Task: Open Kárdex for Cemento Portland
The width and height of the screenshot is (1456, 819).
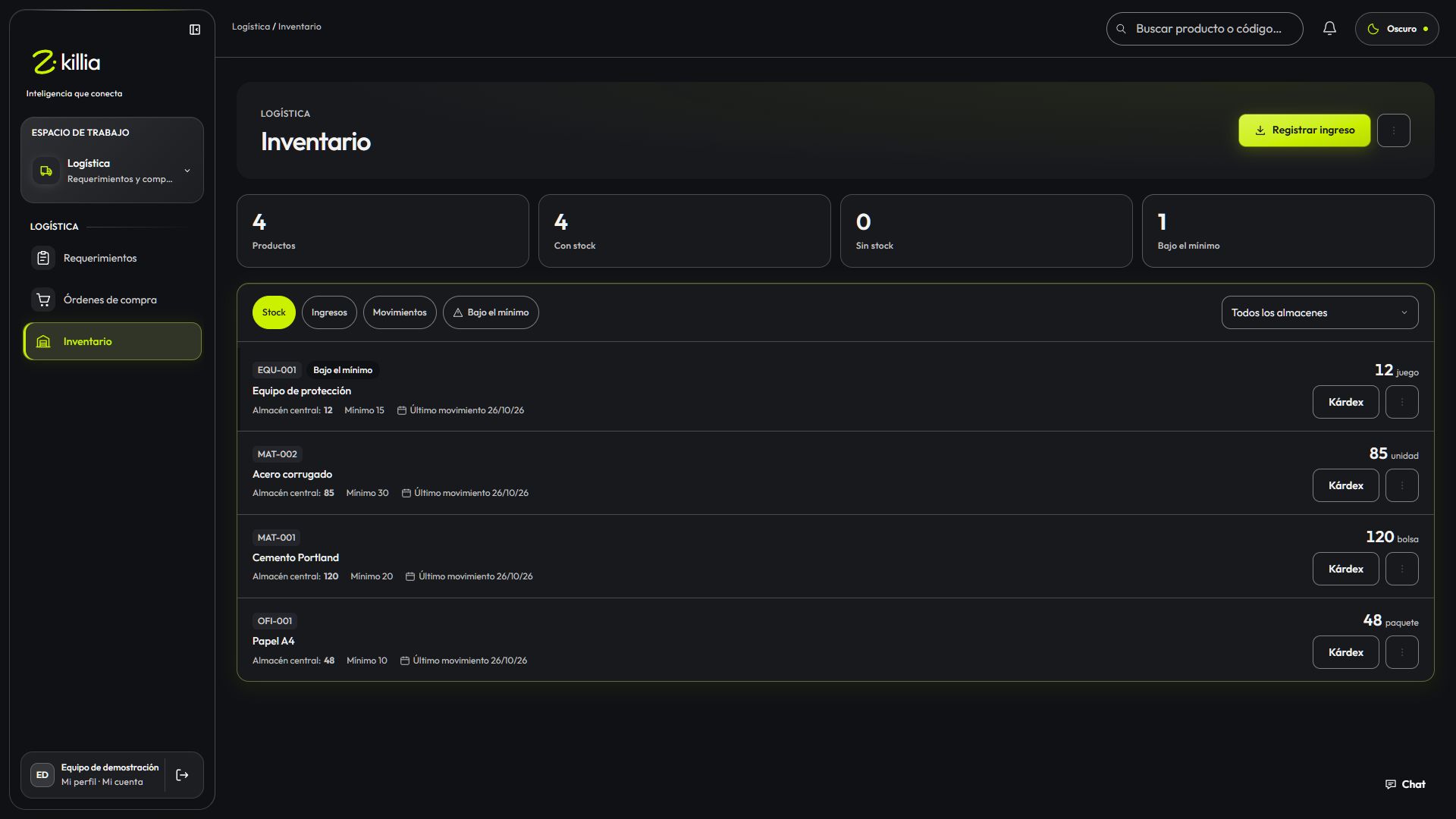Action: [x=1345, y=569]
